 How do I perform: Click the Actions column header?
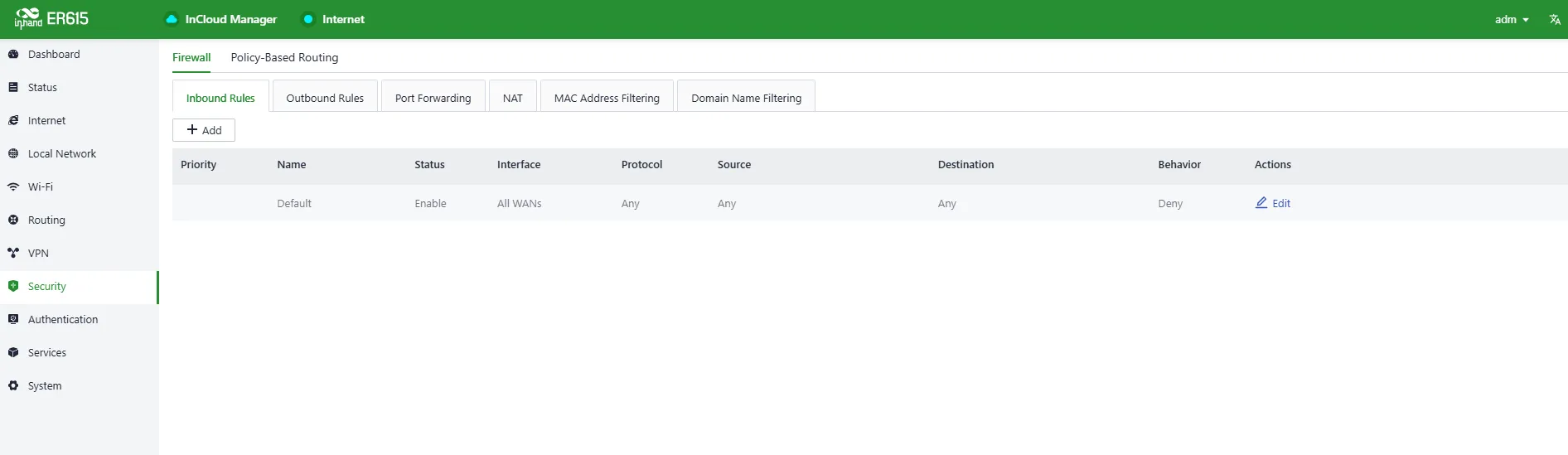[x=1273, y=164]
